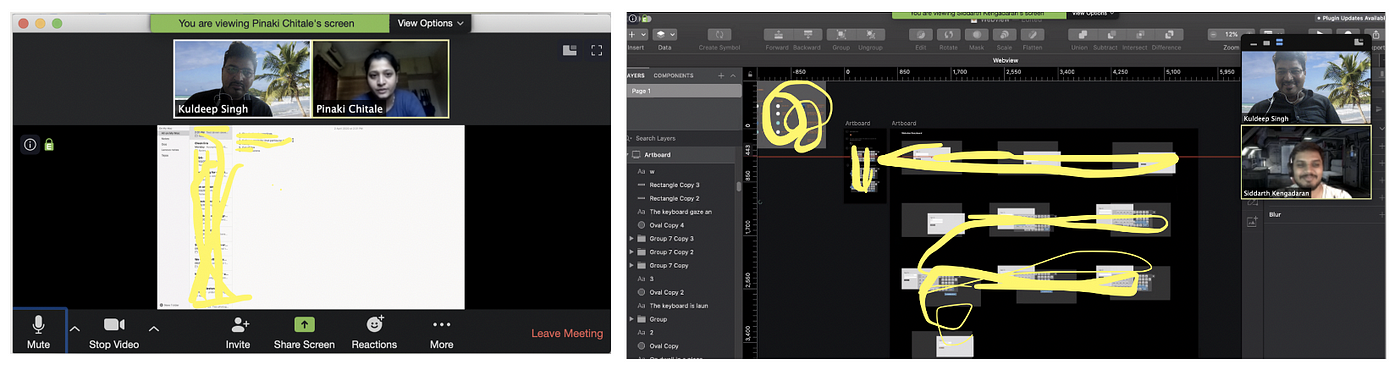Screen dimensions: 1400x376
Task: Open the View Options dropdown in Zoom
Action: click(x=431, y=22)
